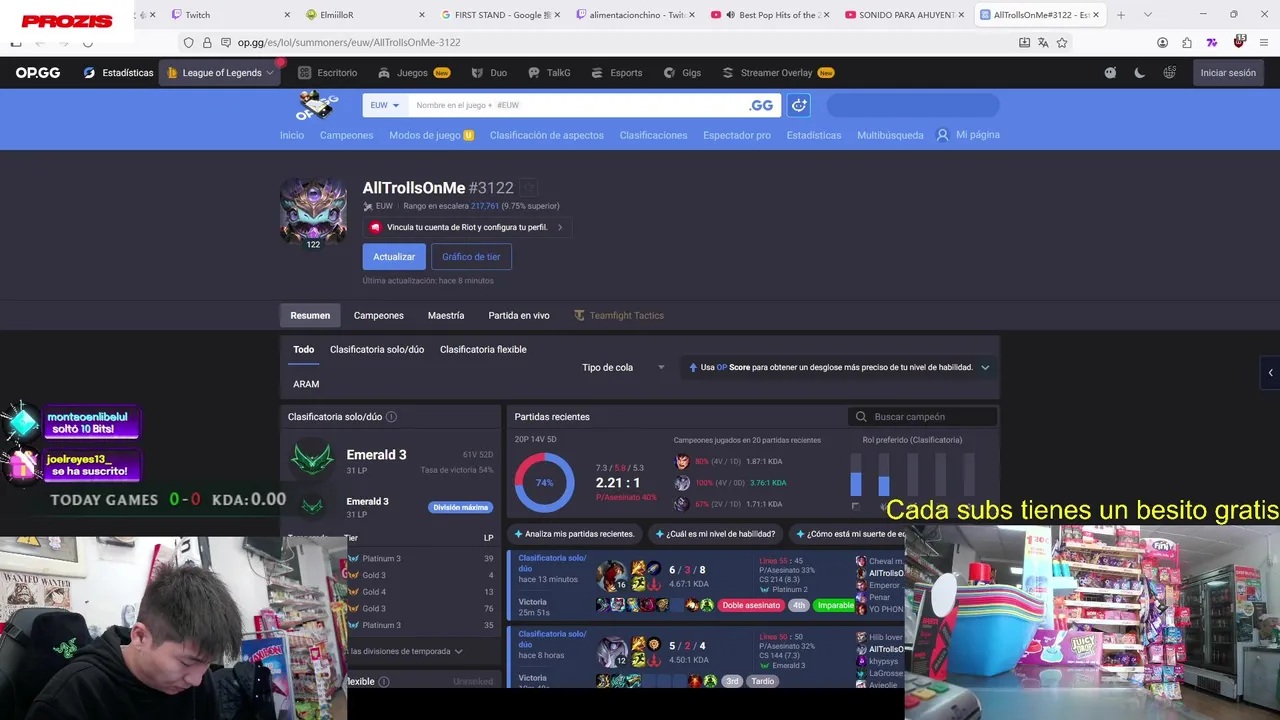Open Clasificación de aspectos
1280x720 pixels.
546,135
